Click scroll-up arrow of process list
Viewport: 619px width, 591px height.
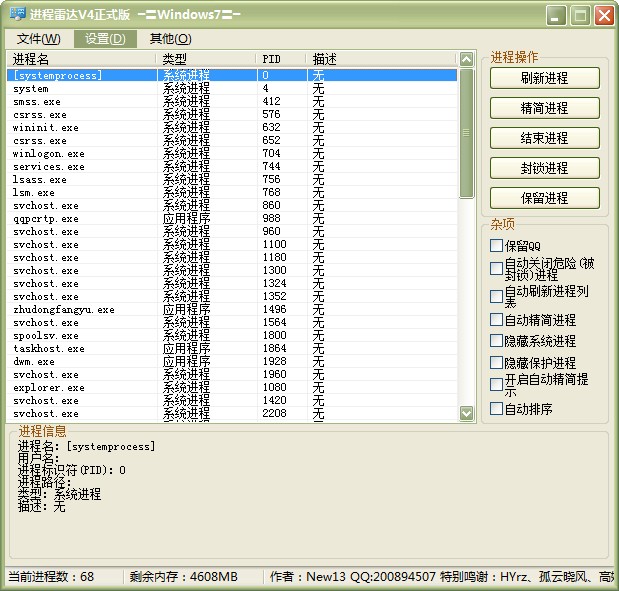(466, 59)
